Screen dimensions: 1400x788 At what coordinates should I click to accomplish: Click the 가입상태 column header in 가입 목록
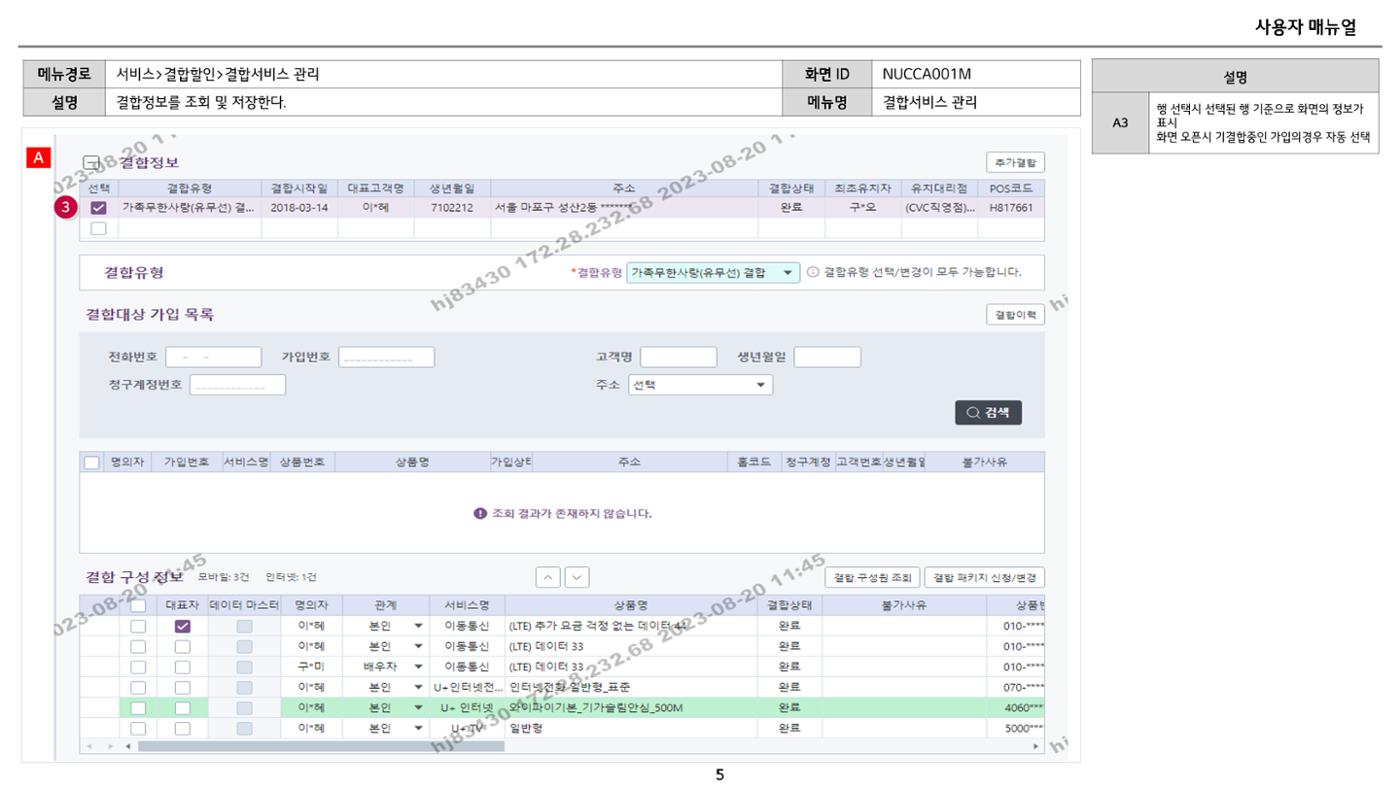(511, 462)
